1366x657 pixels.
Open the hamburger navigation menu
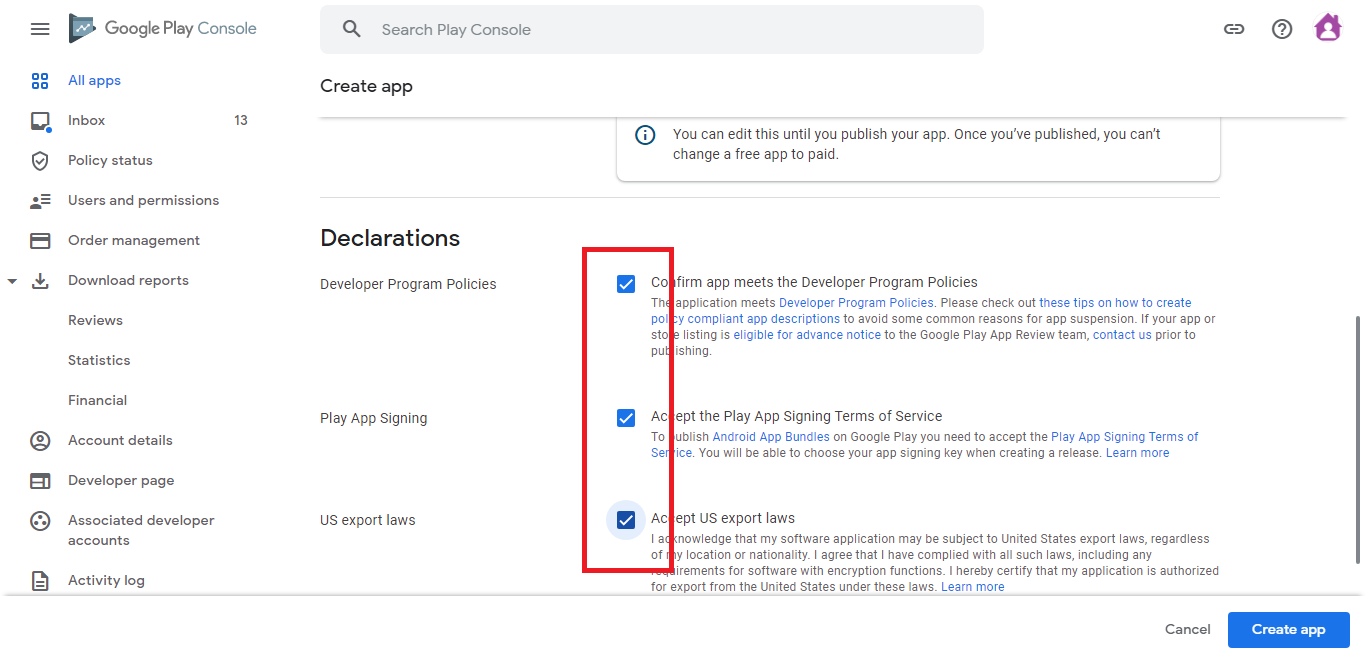click(x=40, y=29)
